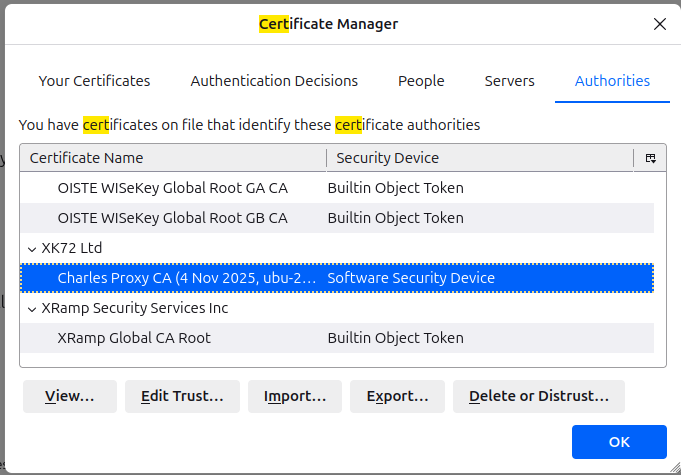The height and width of the screenshot is (475, 681).
Task: Click the Authorities tab
Action: click(x=612, y=81)
